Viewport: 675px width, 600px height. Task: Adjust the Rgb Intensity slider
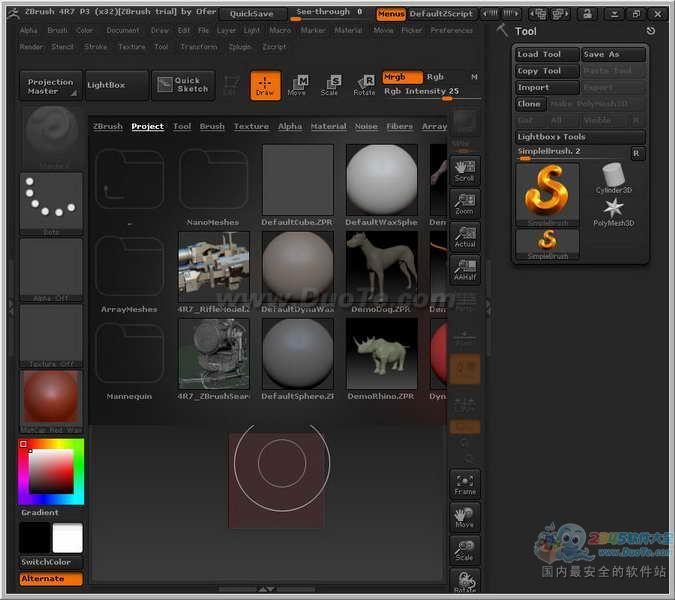[x=431, y=93]
